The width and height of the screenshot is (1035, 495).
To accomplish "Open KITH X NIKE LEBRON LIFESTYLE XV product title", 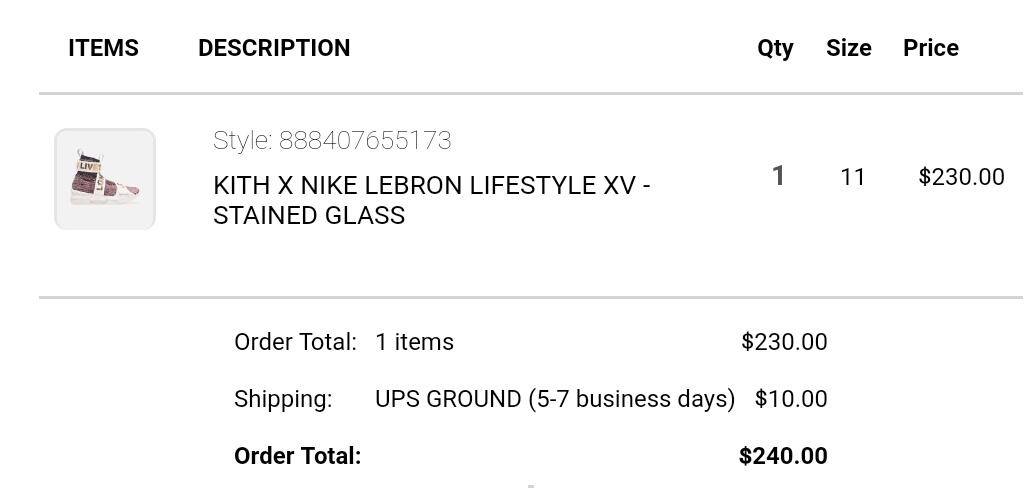I will click(x=432, y=185).
